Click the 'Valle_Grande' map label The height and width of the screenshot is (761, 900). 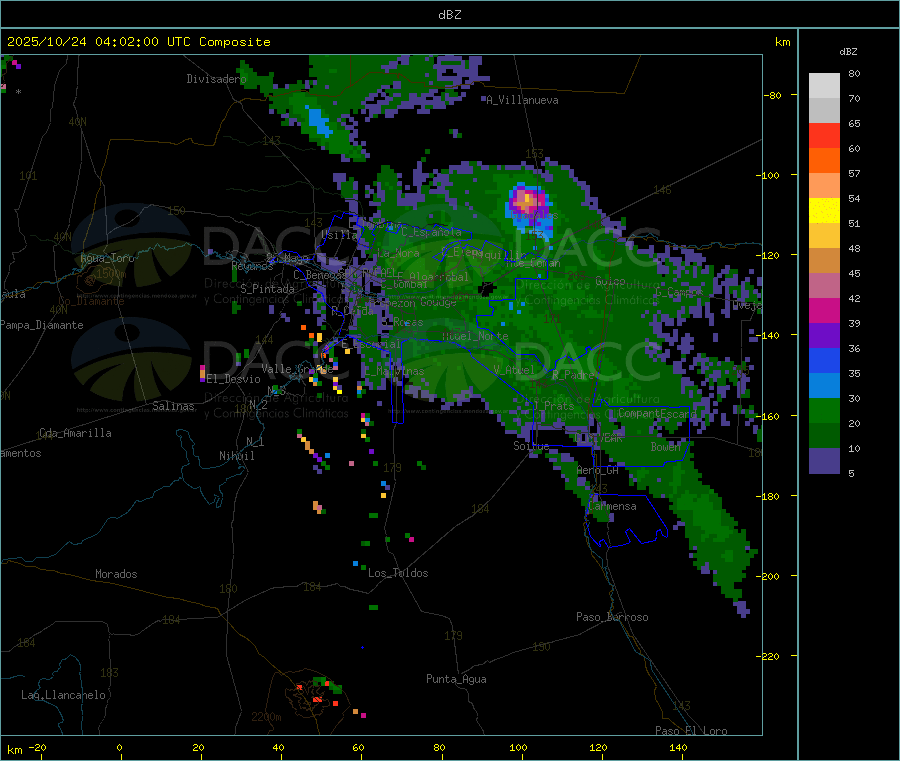[297, 369]
